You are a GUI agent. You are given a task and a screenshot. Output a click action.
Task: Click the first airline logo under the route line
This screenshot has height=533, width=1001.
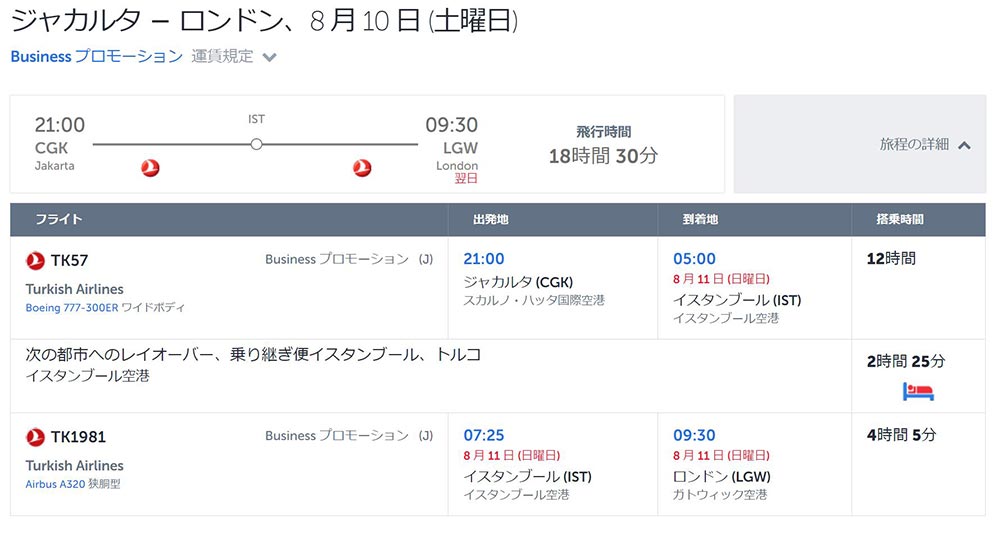[x=151, y=168]
